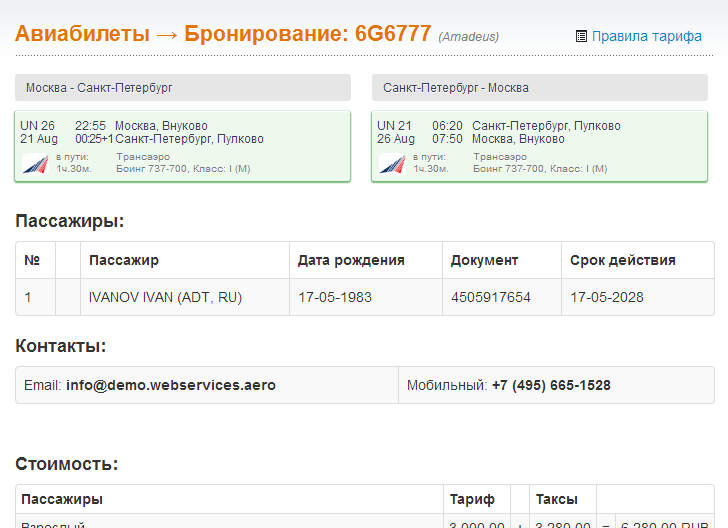Click birth date 17-05-1983

tap(335, 297)
